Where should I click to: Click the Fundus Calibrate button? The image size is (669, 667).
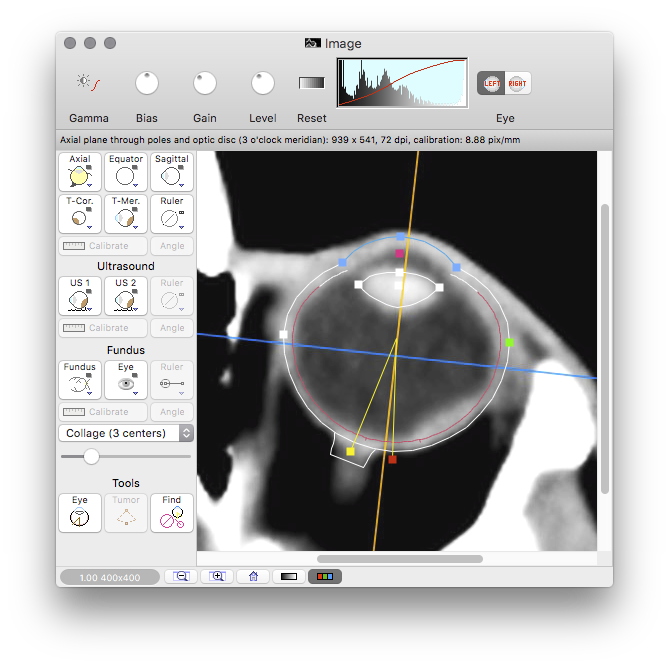(x=103, y=412)
